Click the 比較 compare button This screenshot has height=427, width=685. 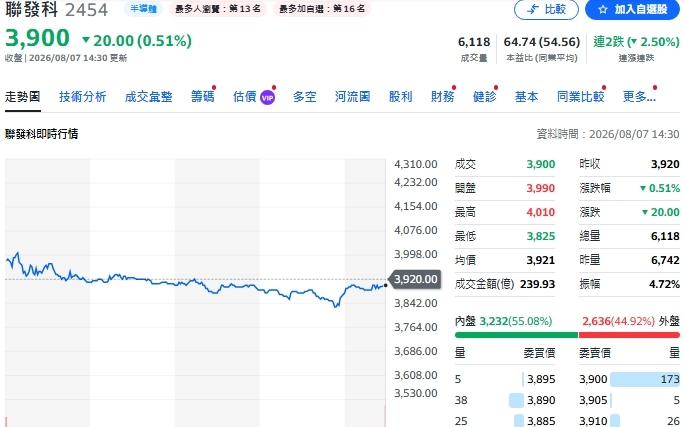click(546, 9)
